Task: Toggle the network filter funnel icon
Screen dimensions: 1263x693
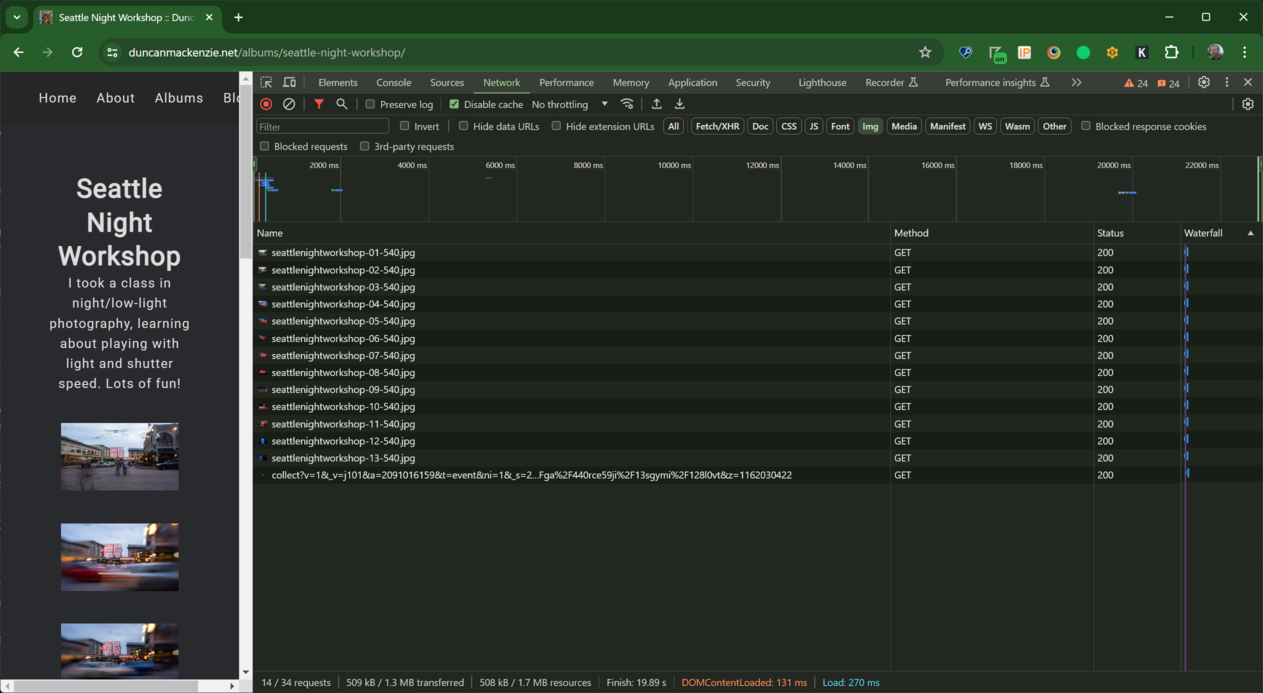Action: coord(319,104)
